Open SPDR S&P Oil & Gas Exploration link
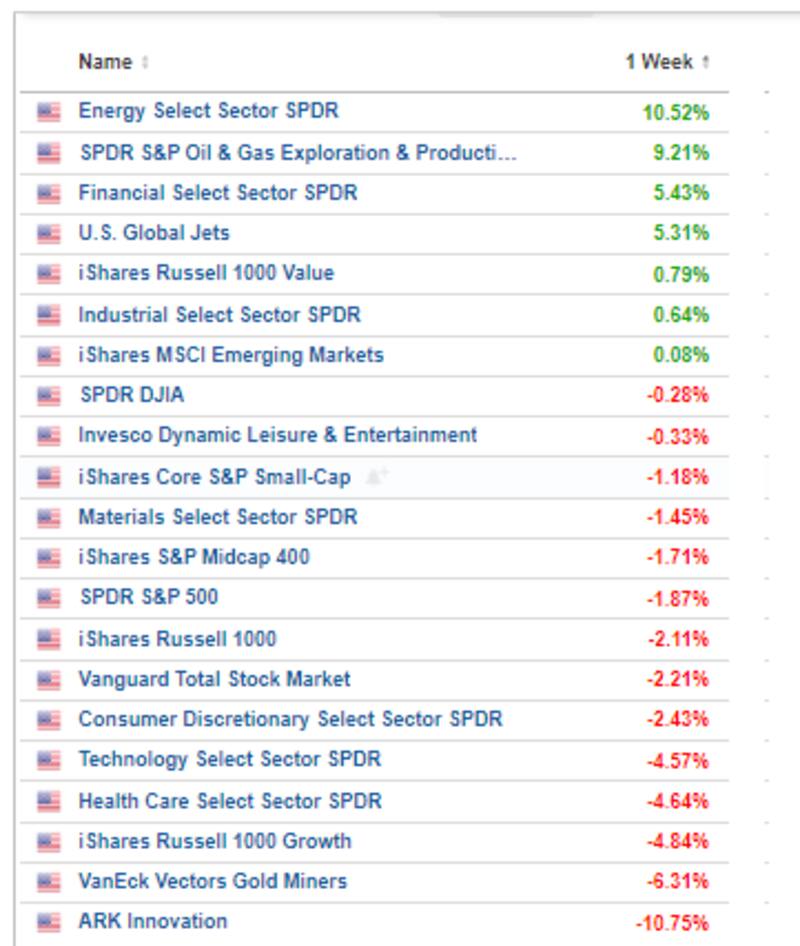 [298, 153]
